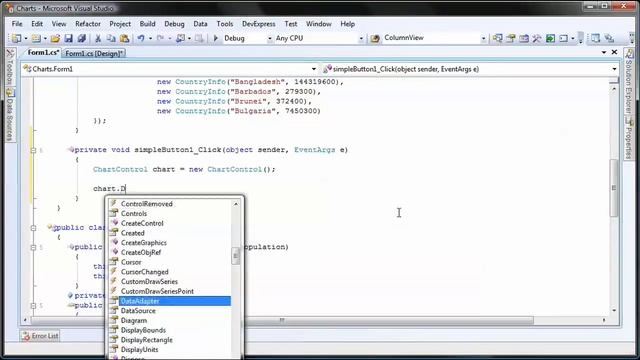The height and width of the screenshot is (360, 640).
Task: Open the Data Sources side tab
Action: (10, 114)
